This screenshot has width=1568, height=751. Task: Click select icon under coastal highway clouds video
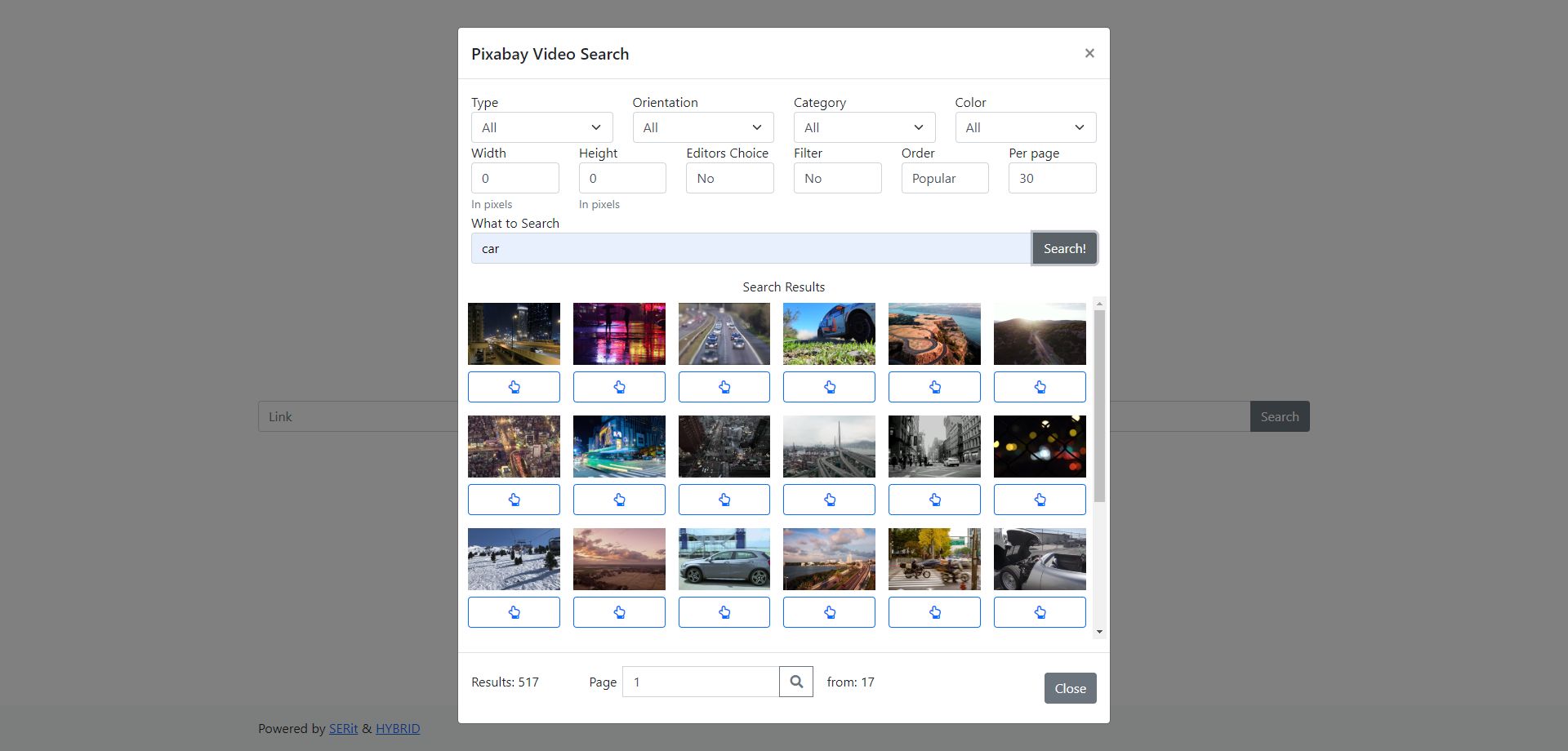[x=829, y=612]
